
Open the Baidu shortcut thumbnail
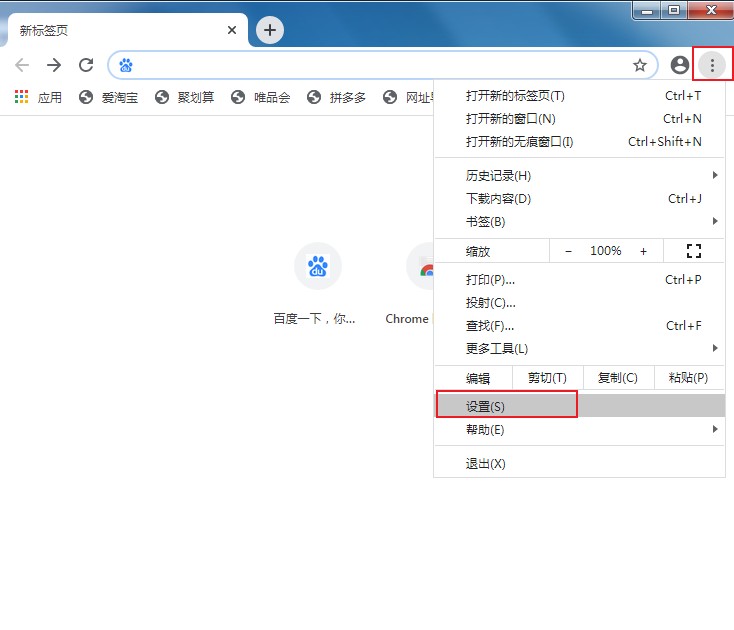[318, 266]
